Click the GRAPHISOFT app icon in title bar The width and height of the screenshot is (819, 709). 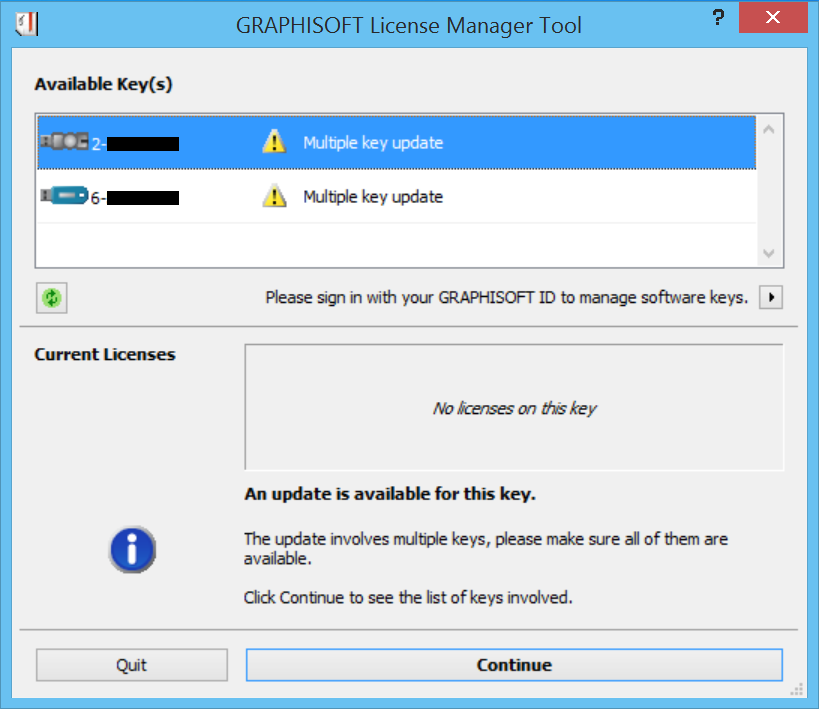coord(27,23)
